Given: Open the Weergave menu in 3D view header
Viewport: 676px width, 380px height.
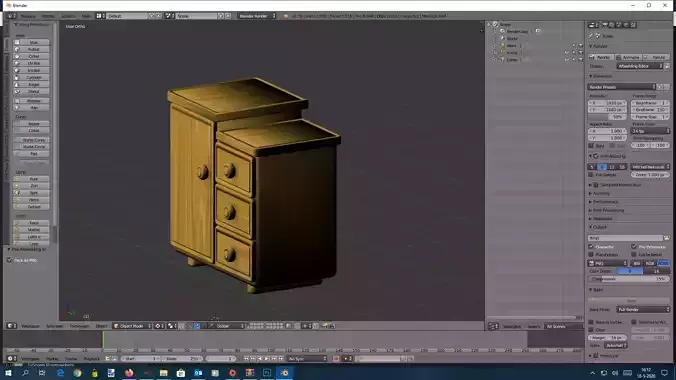Looking at the screenshot, I should (31, 326).
